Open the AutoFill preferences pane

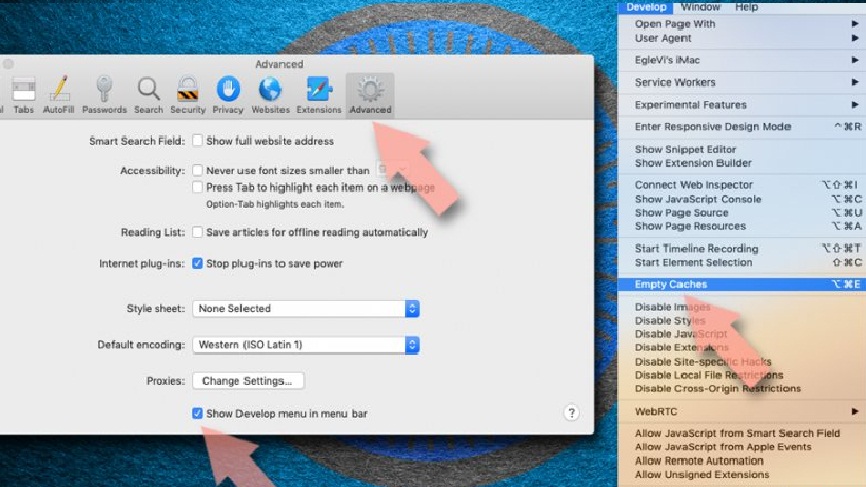tap(58, 94)
